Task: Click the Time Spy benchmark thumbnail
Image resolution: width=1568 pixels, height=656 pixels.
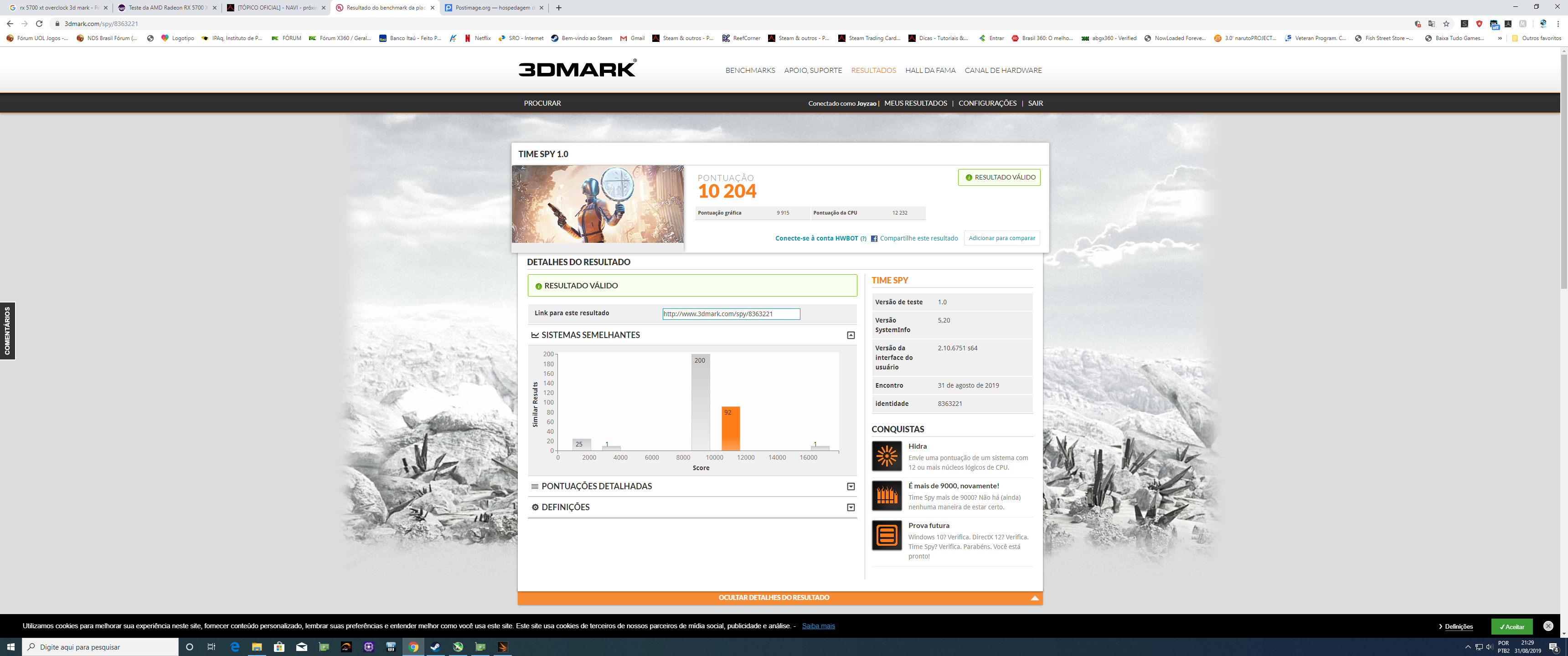Action: tap(597, 204)
